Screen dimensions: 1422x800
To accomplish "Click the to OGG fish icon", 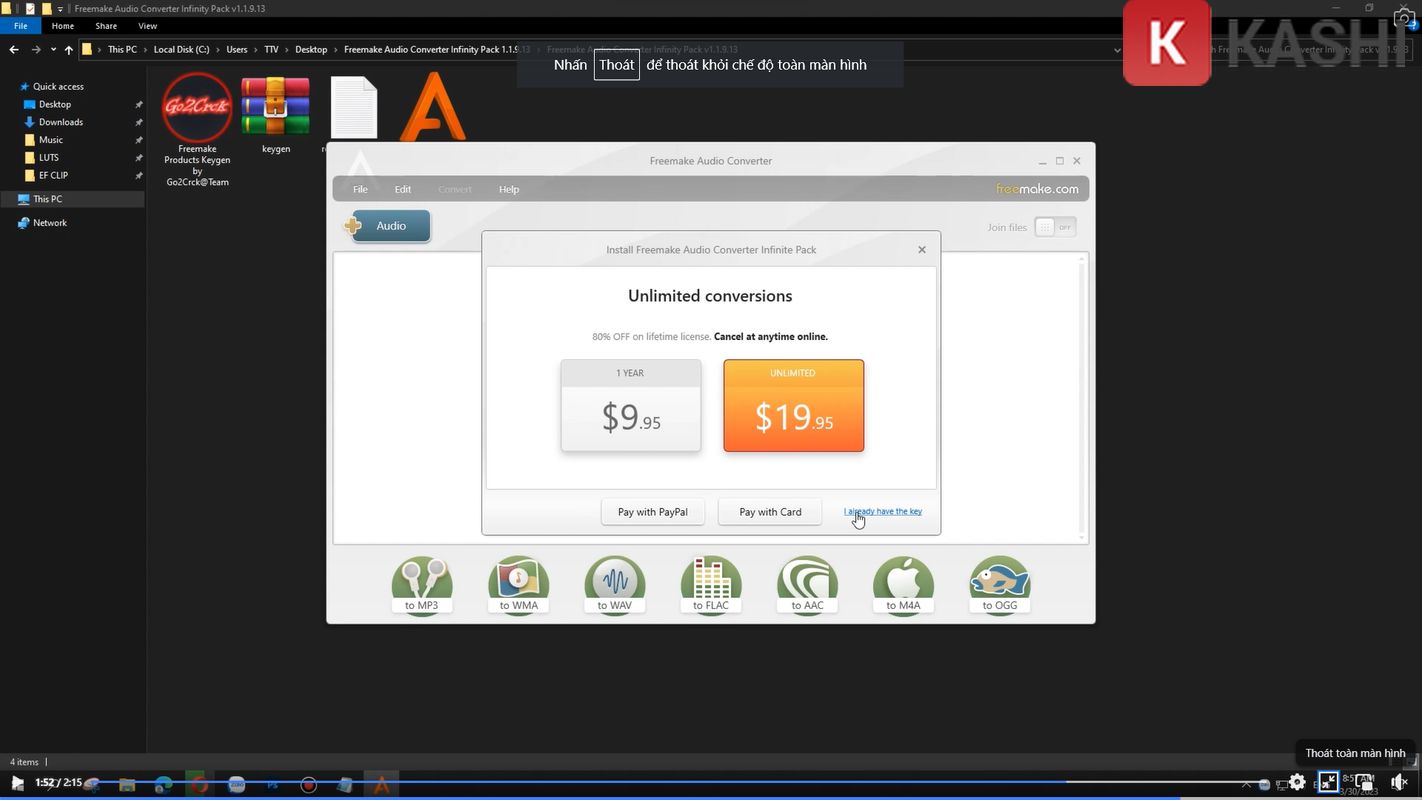I will pyautogui.click(x=999, y=585).
